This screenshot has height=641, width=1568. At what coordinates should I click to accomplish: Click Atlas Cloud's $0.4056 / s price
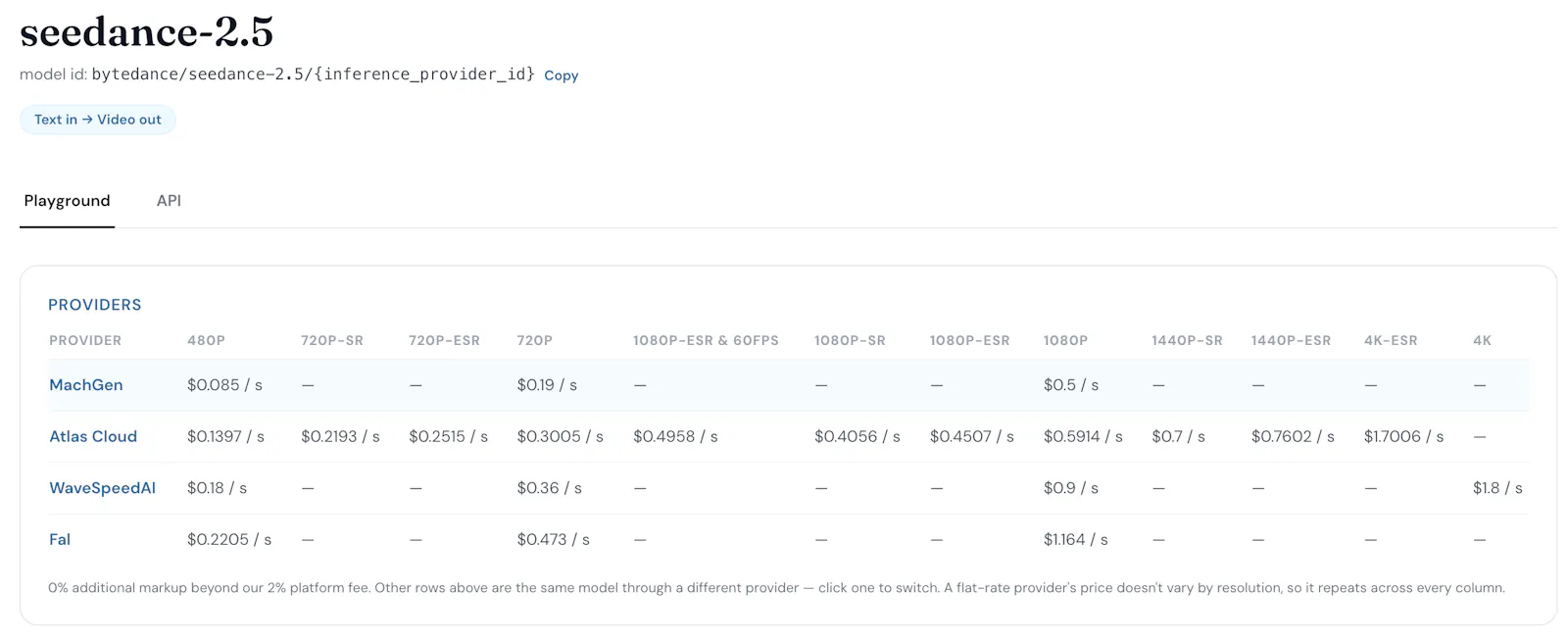(x=857, y=437)
